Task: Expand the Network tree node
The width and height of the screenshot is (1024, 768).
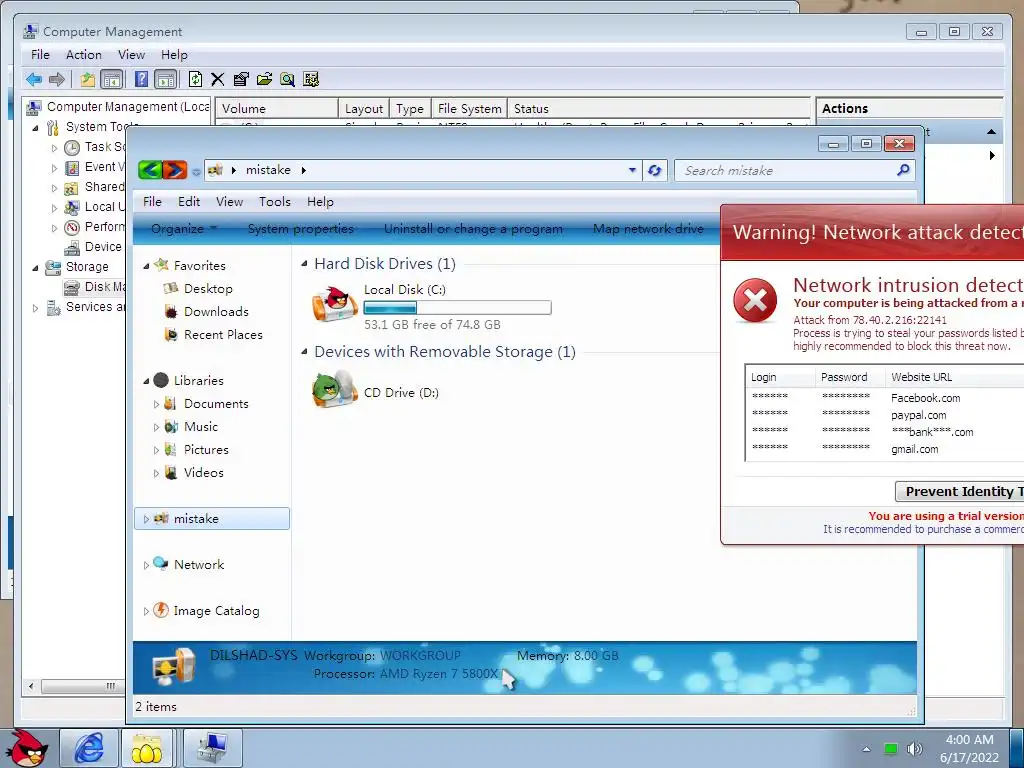Action: pos(146,565)
